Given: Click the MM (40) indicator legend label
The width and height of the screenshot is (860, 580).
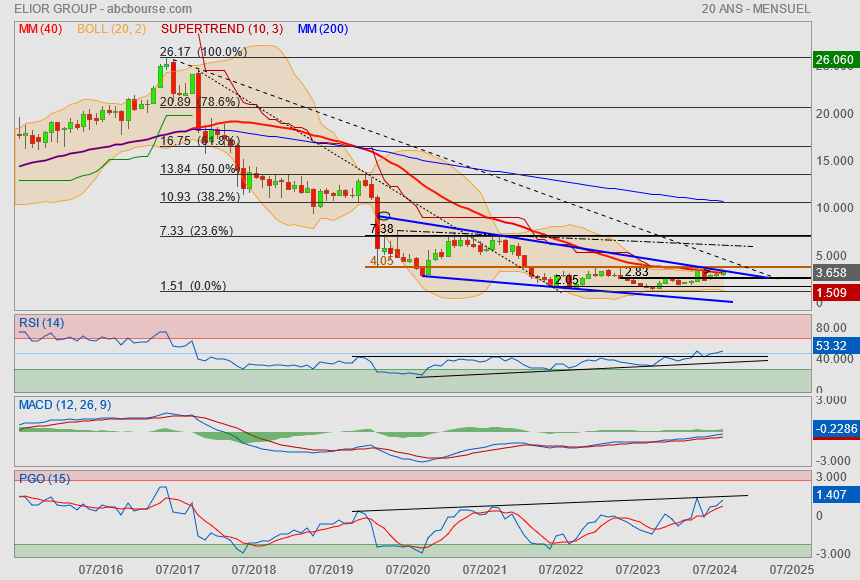Looking at the screenshot, I should (40, 29).
